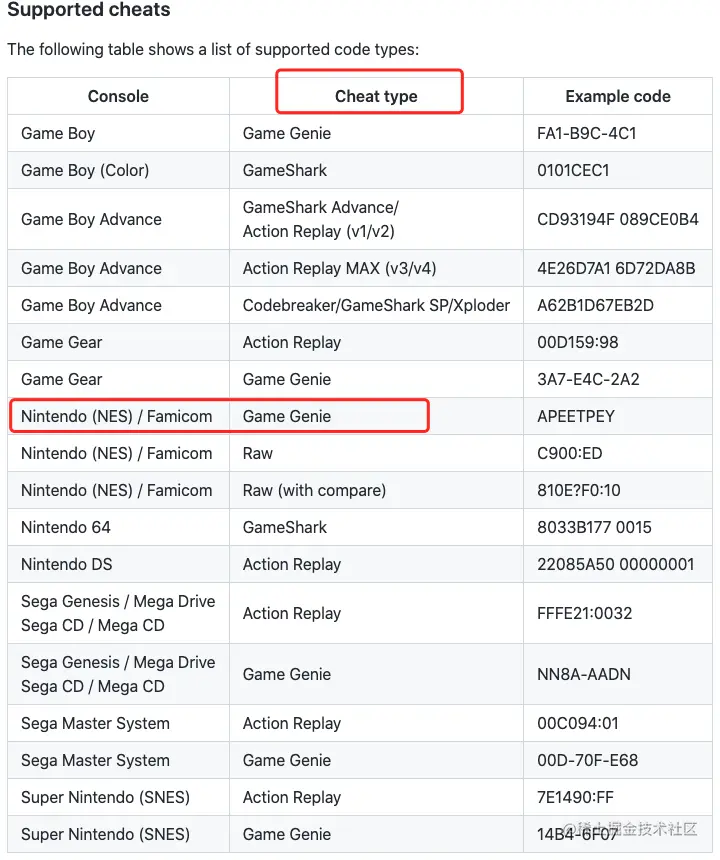Click the 7E1490:FF SNES code

pyautogui.click(x=578, y=797)
